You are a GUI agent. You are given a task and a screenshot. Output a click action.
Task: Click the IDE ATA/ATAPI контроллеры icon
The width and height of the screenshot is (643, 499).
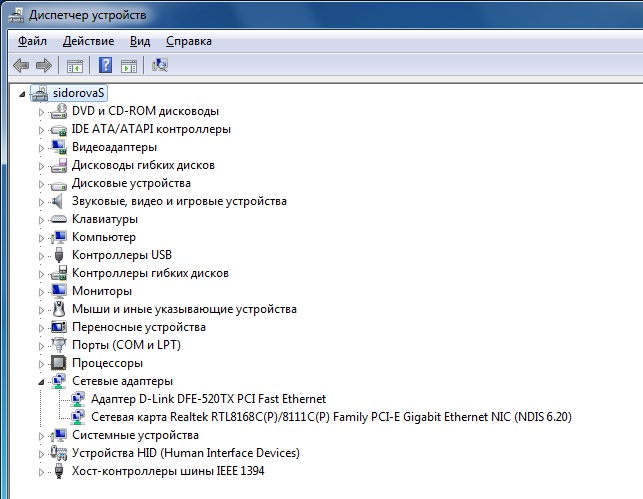pos(59,130)
